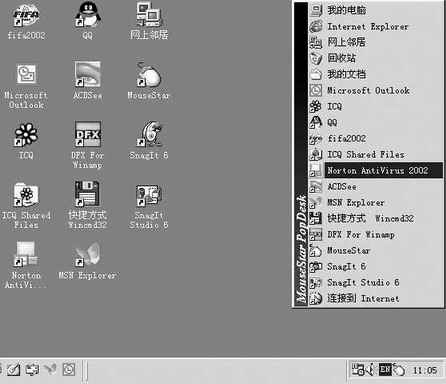Select fifa2002 in the PopDesk menu
The width and height of the screenshot is (446, 384).
(376, 138)
